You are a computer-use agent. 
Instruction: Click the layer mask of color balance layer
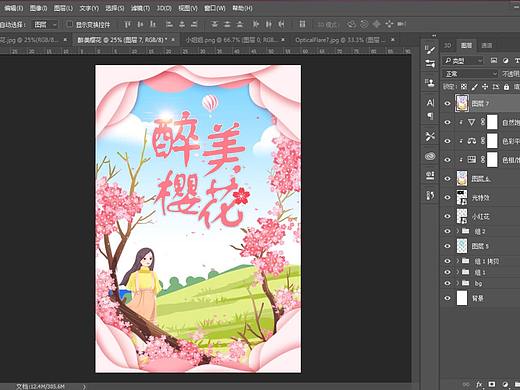[492, 141]
